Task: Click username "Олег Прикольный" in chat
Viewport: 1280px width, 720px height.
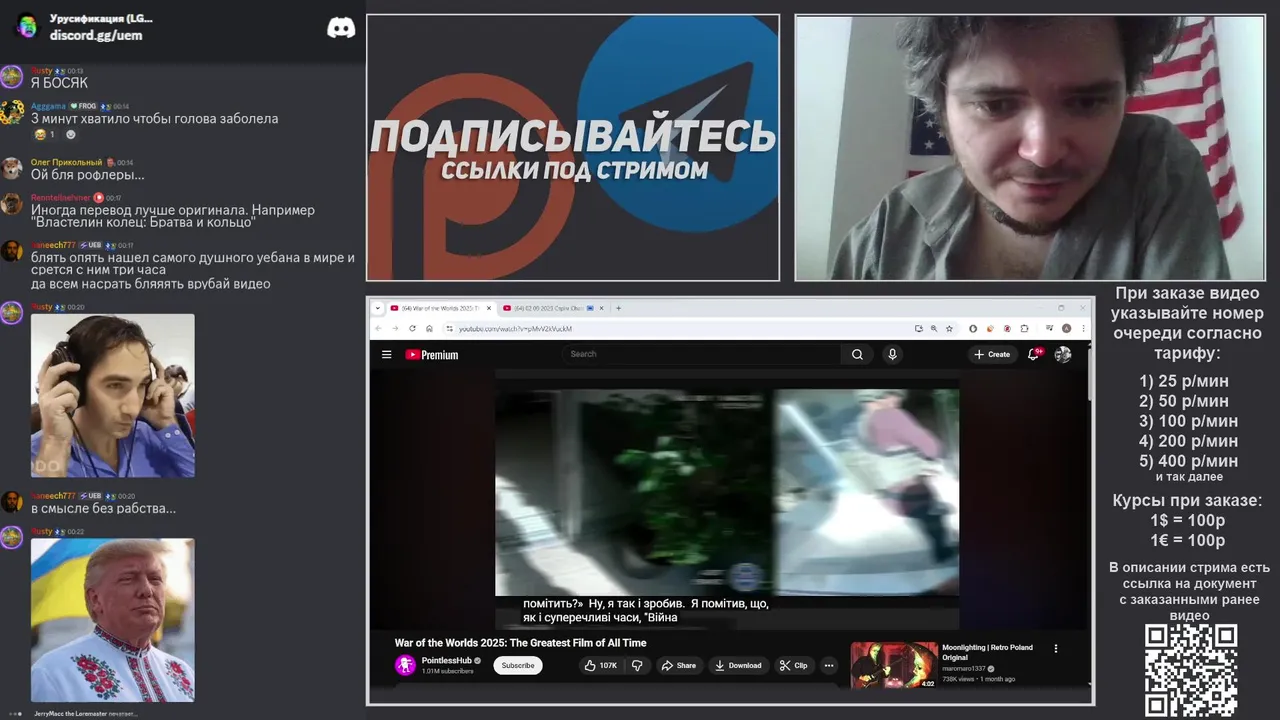Action: pos(66,162)
